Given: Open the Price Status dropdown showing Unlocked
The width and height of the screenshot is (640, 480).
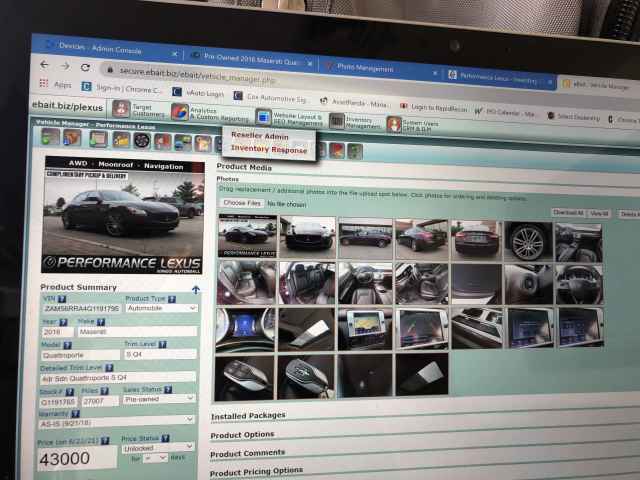Looking at the screenshot, I should point(157,448).
